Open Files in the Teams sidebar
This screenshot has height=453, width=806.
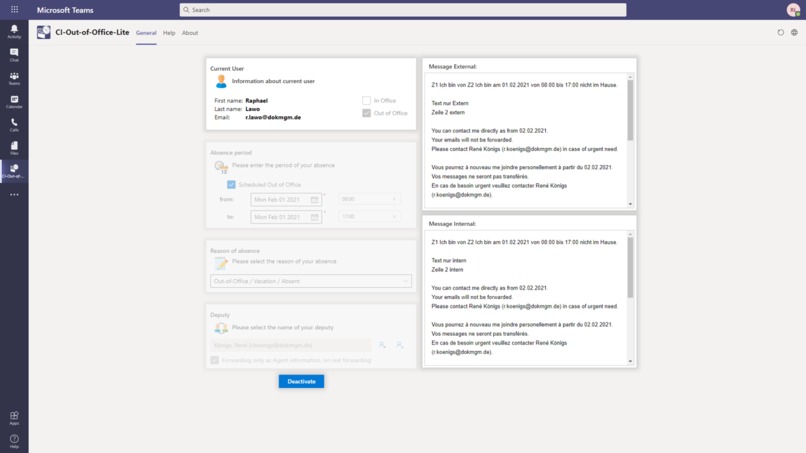[14, 148]
